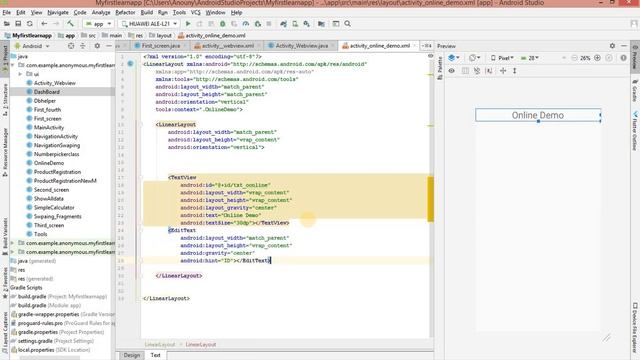Open Preview panel settings gear

(x=612, y=46)
